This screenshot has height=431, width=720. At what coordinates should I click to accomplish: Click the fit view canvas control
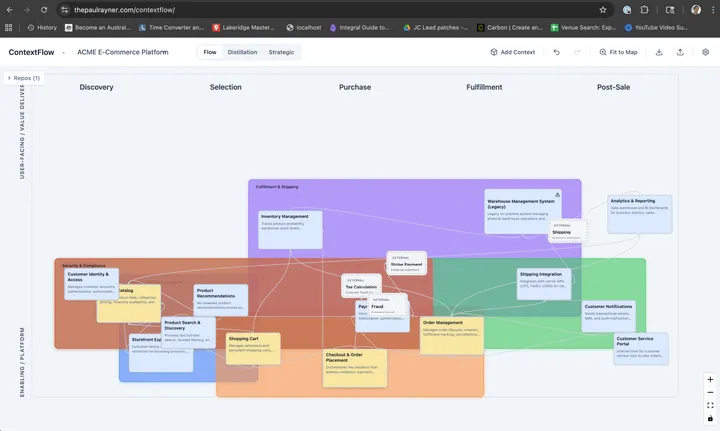click(x=710, y=406)
